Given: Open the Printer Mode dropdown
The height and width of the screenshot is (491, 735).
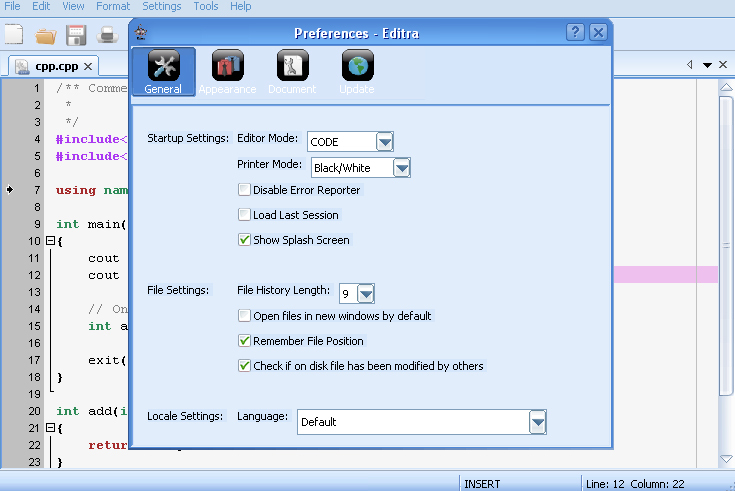Looking at the screenshot, I should click(x=402, y=168).
